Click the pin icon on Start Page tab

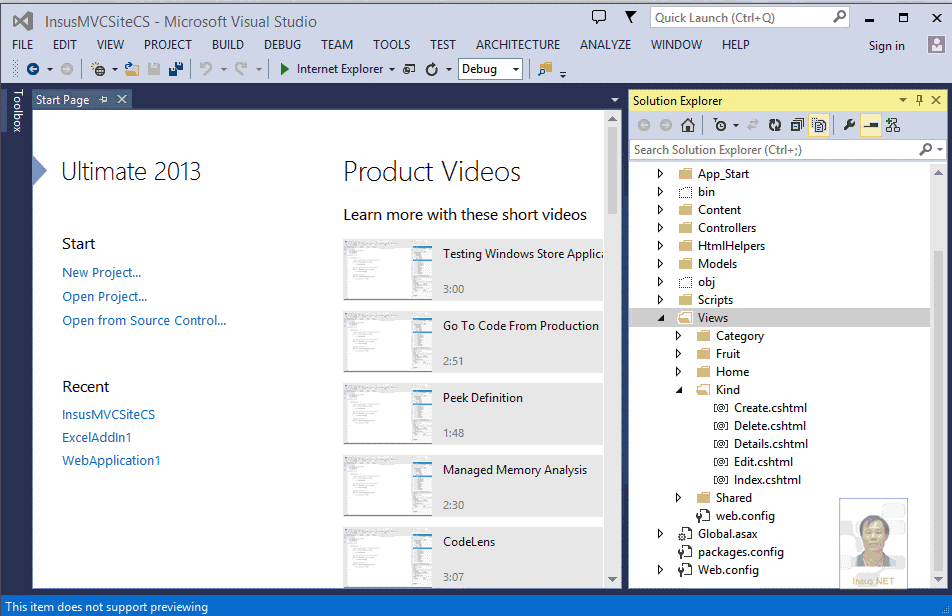104,100
